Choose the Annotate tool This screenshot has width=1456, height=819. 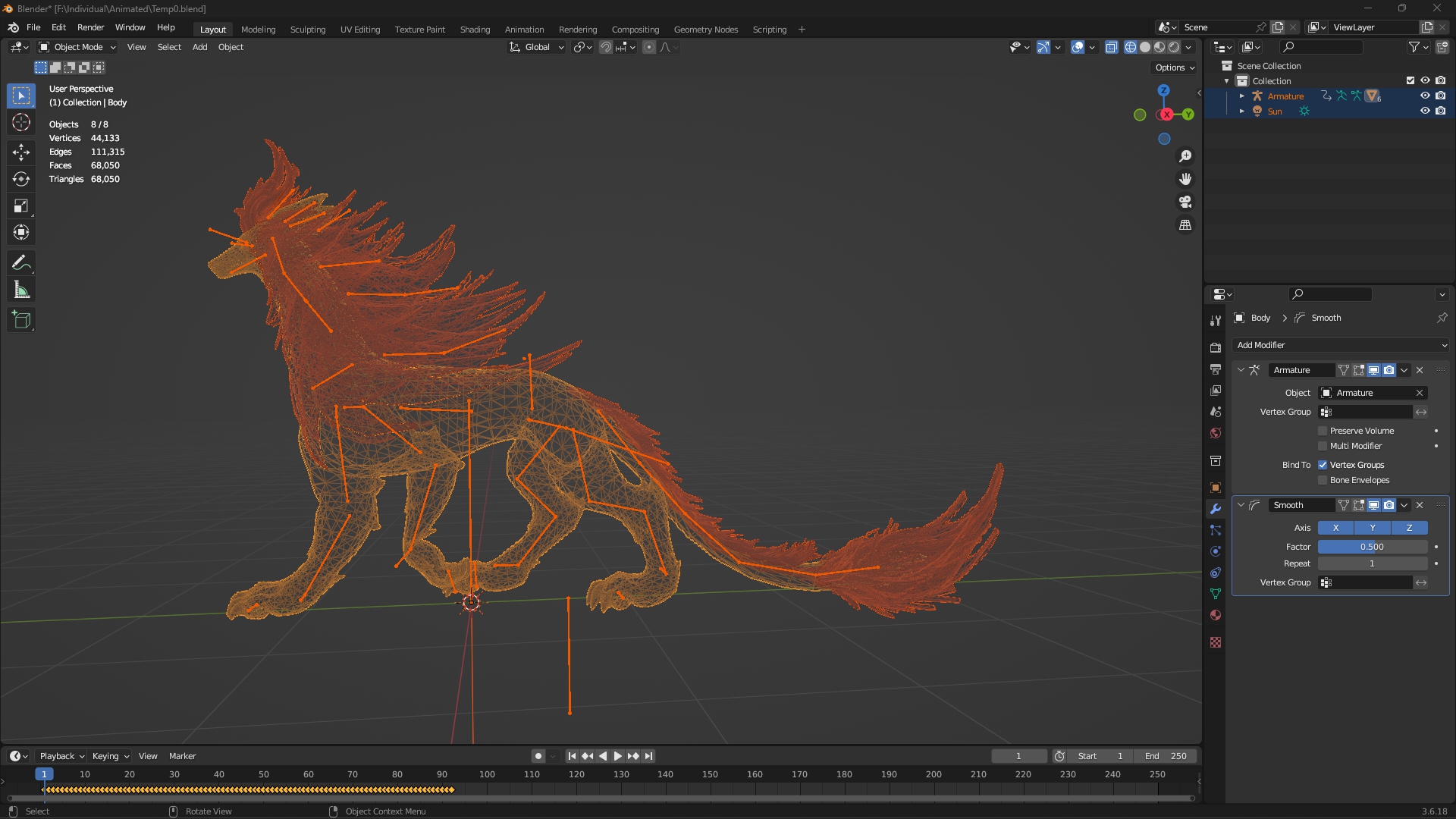click(21, 263)
